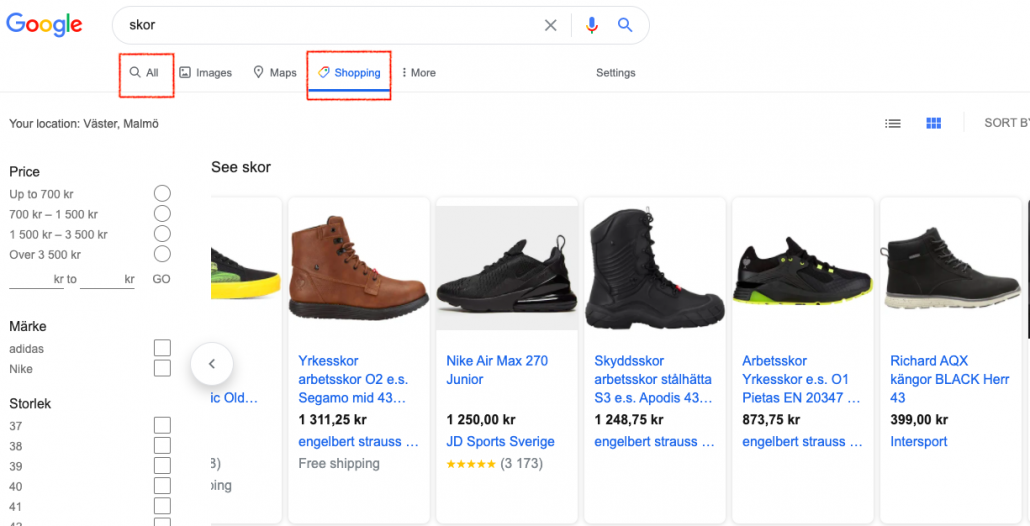Select price Over 3 500 kr
Screen dimensions: 1030x526
(162, 254)
